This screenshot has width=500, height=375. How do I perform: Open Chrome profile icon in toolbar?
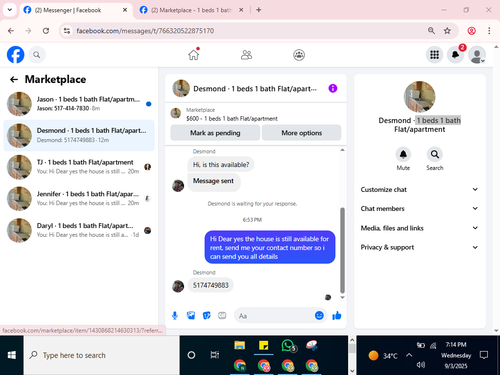(x=471, y=31)
